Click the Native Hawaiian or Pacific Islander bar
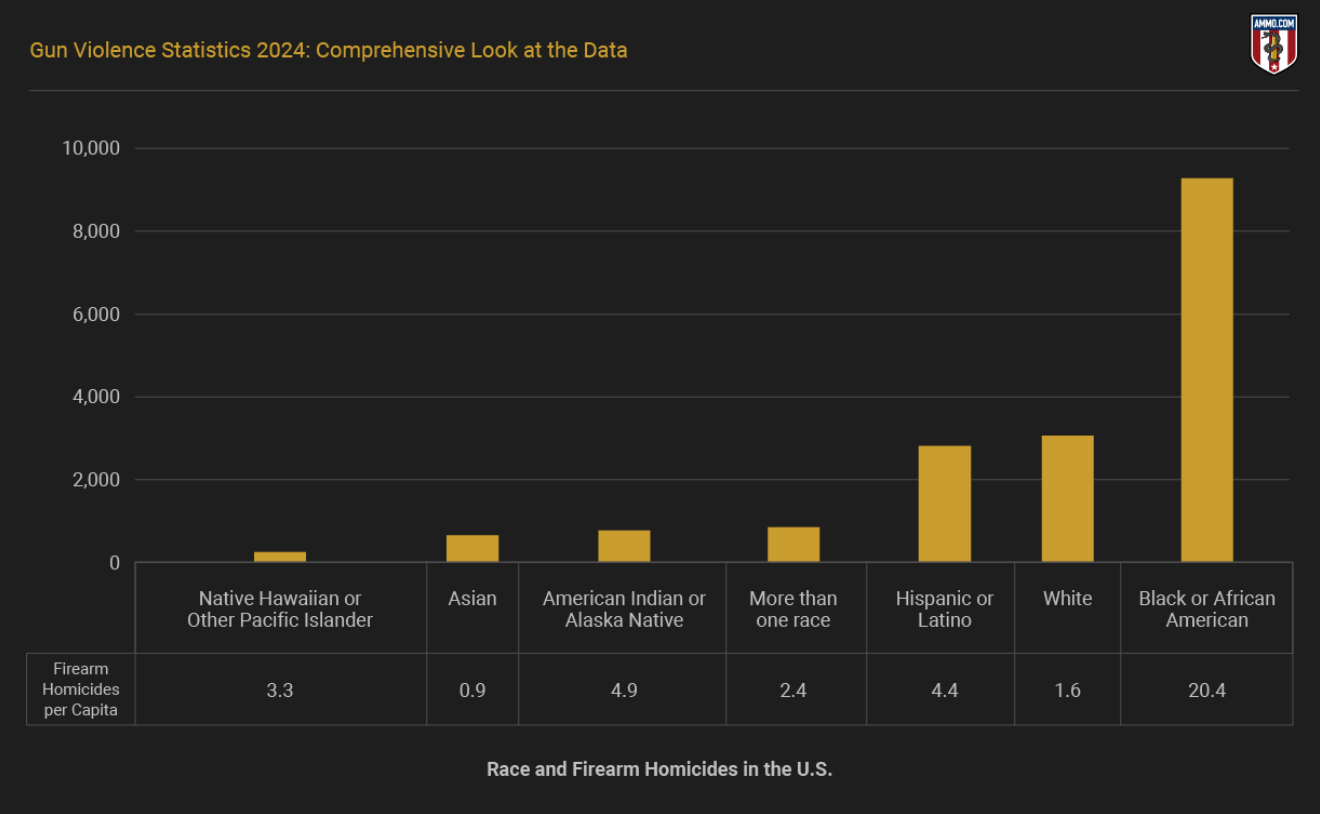The image size is (1320, 814). [280, 556]
